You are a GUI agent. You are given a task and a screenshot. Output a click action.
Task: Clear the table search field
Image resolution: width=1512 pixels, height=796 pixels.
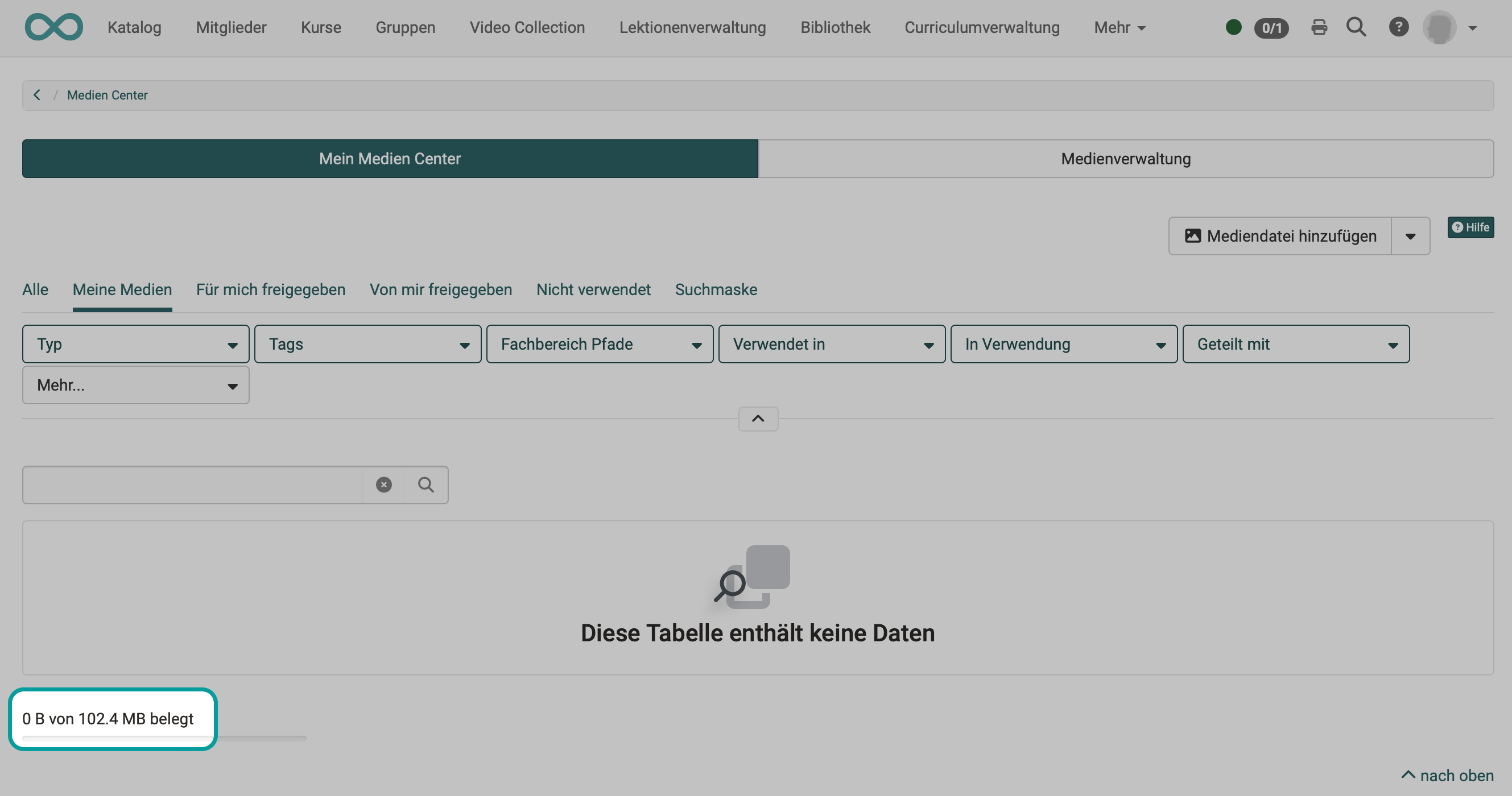pyautogui.click(x=384, y=484)
